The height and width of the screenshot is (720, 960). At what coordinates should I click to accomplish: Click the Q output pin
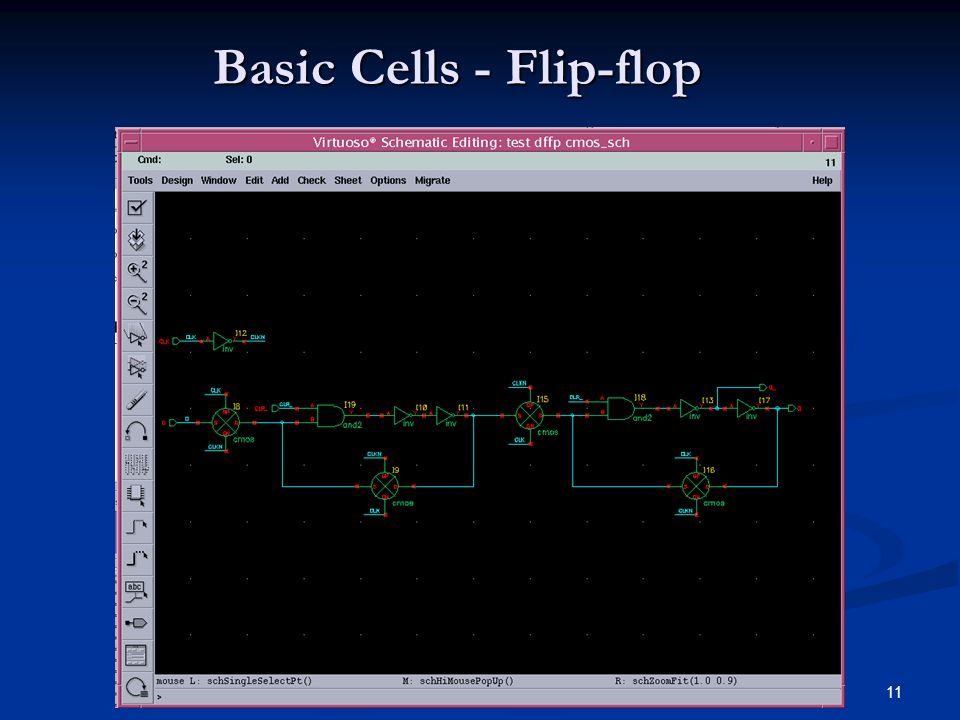coord(792,408)
